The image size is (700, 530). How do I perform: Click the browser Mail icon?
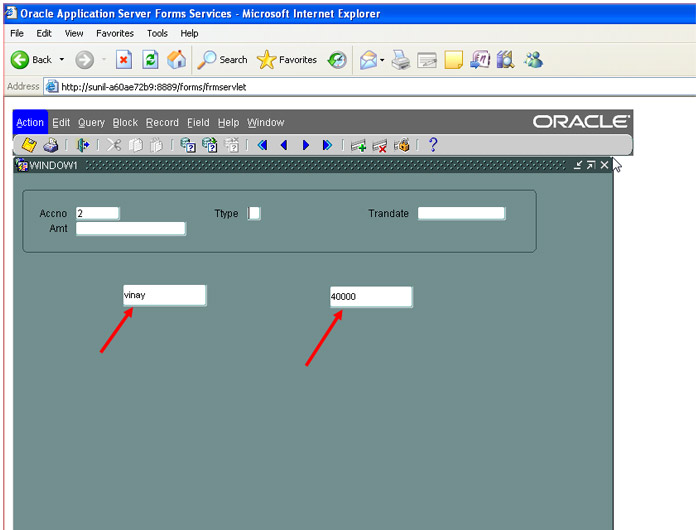click(368, 60)
